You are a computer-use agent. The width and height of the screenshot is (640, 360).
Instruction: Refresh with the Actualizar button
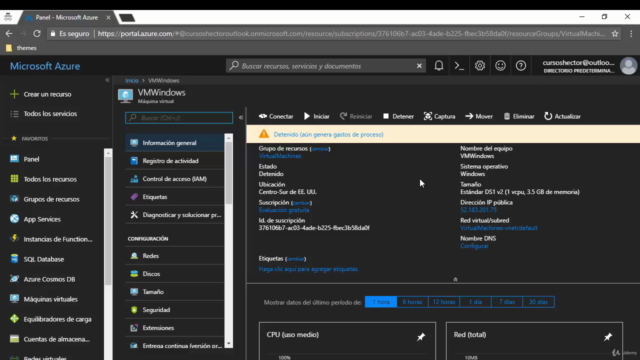562,116
